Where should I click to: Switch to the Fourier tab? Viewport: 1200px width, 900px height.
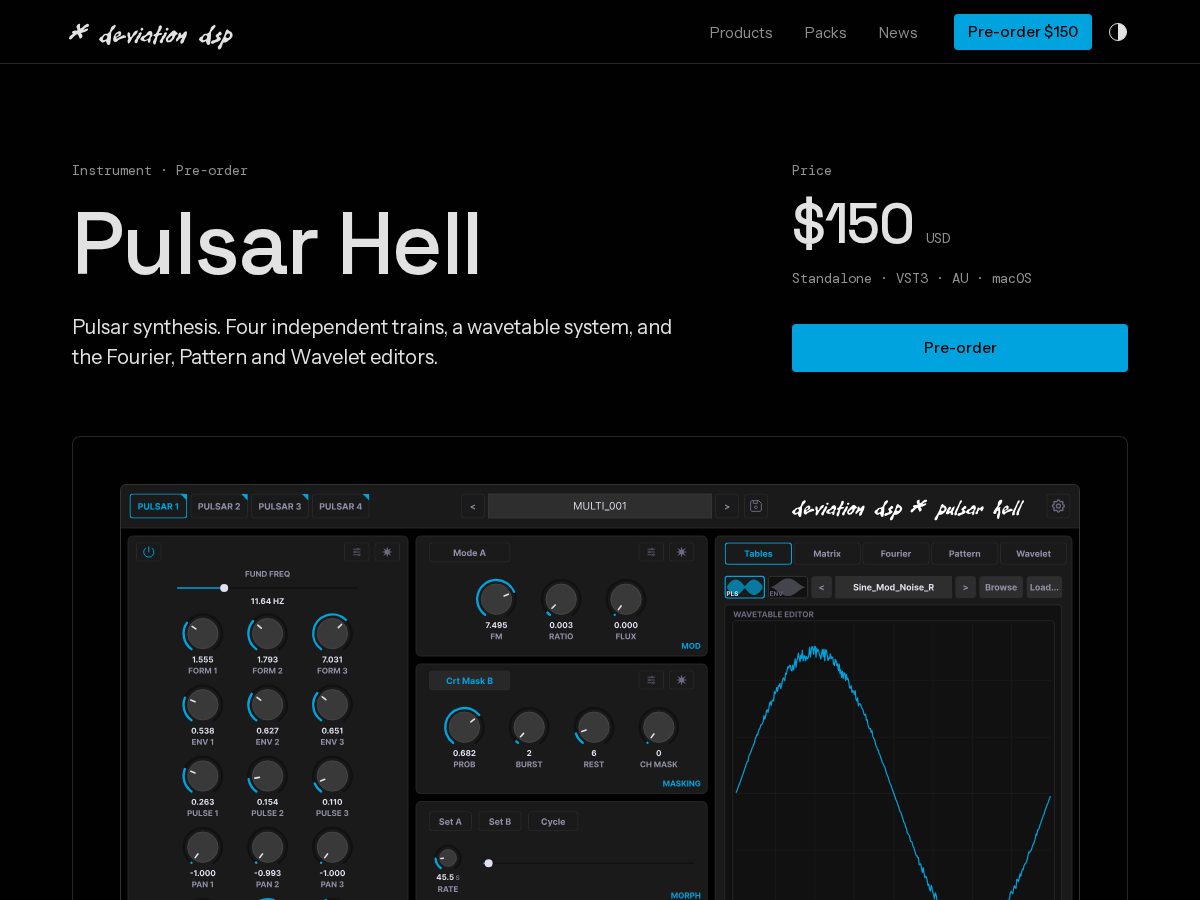[x=896, y=553]
